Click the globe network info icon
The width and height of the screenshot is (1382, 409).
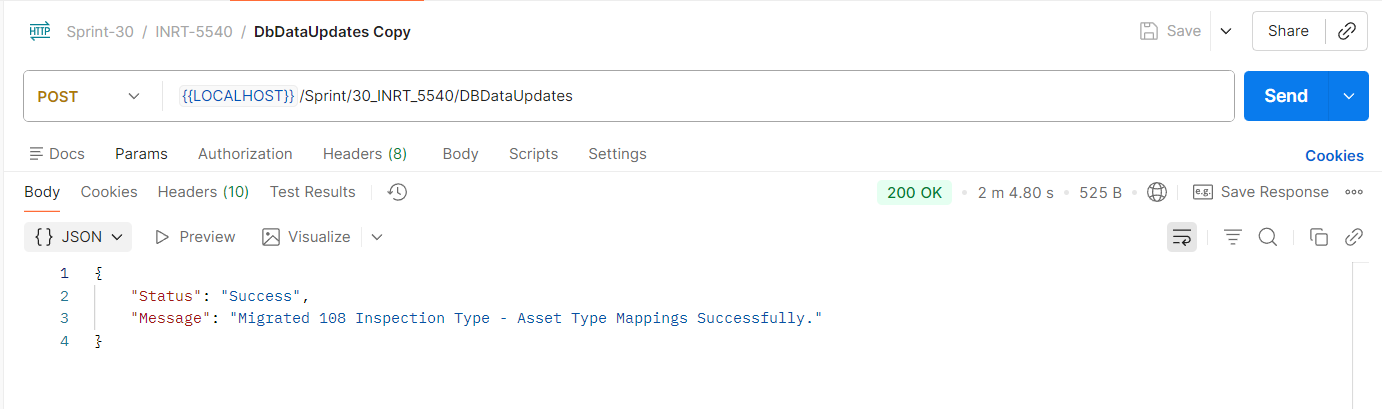pyautogui.click(x=1157, y=192)
